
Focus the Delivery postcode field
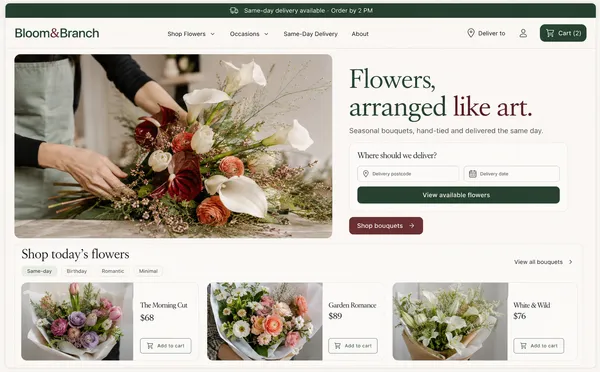pos(408,174)
